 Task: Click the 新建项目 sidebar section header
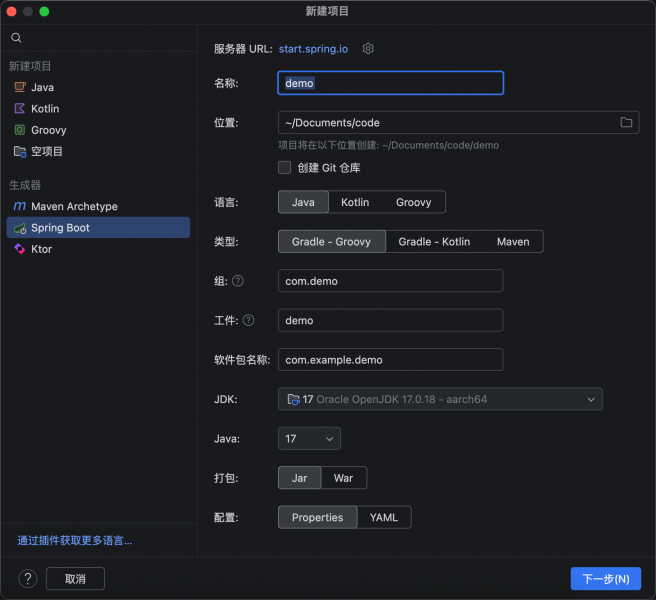point(30,66)
